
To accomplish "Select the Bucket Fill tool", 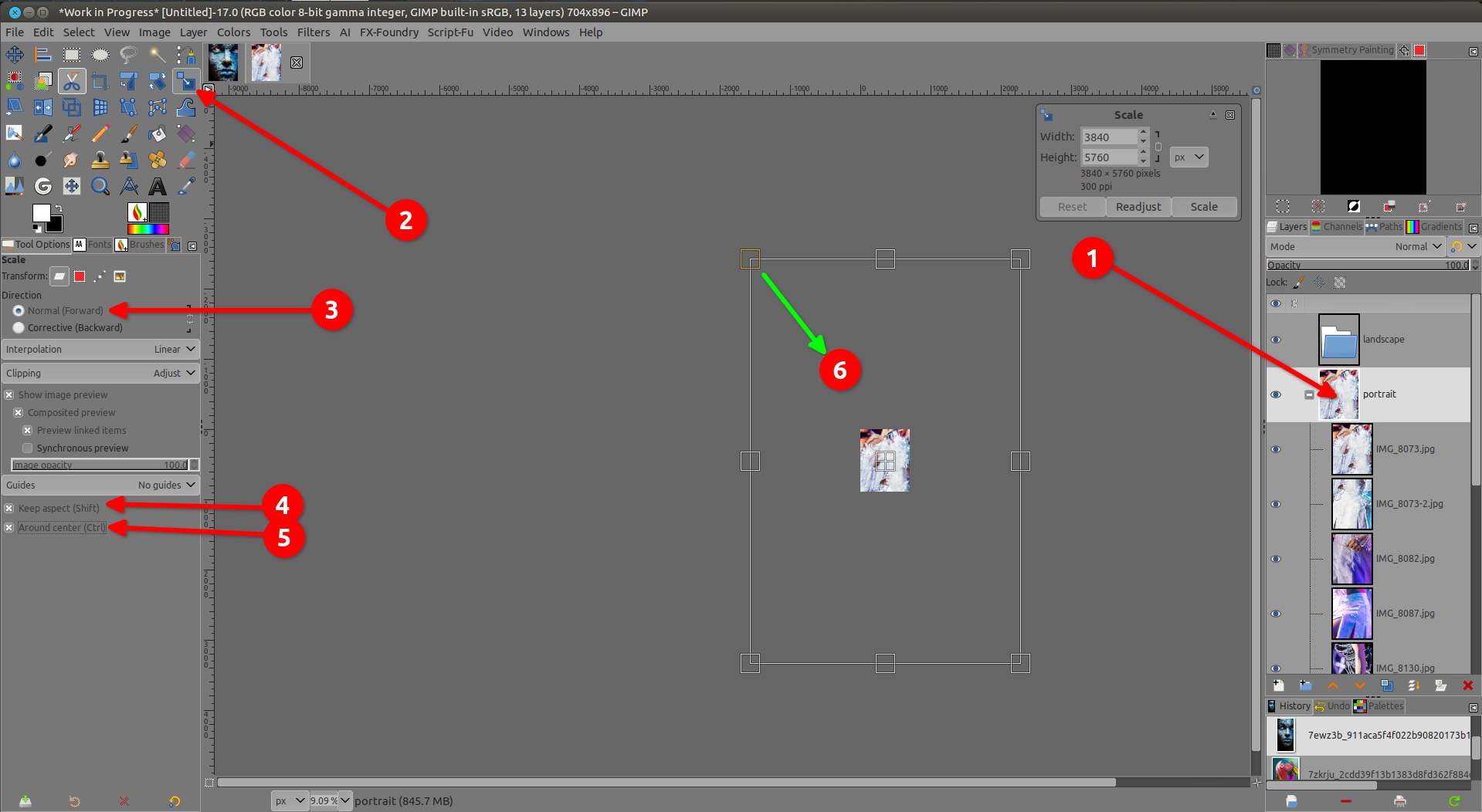I will pos(158,134).
